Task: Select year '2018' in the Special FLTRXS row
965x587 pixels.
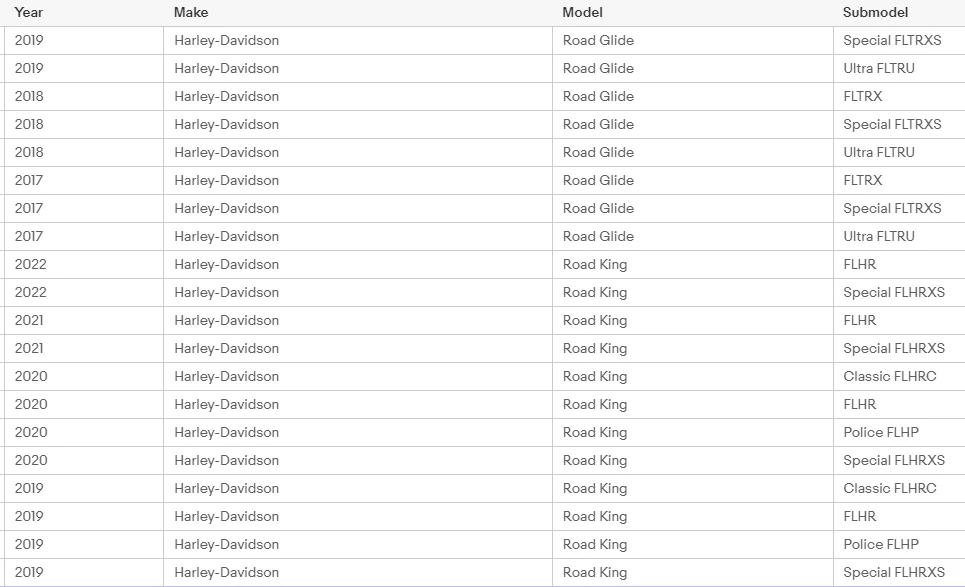Action: click(29, 124)
